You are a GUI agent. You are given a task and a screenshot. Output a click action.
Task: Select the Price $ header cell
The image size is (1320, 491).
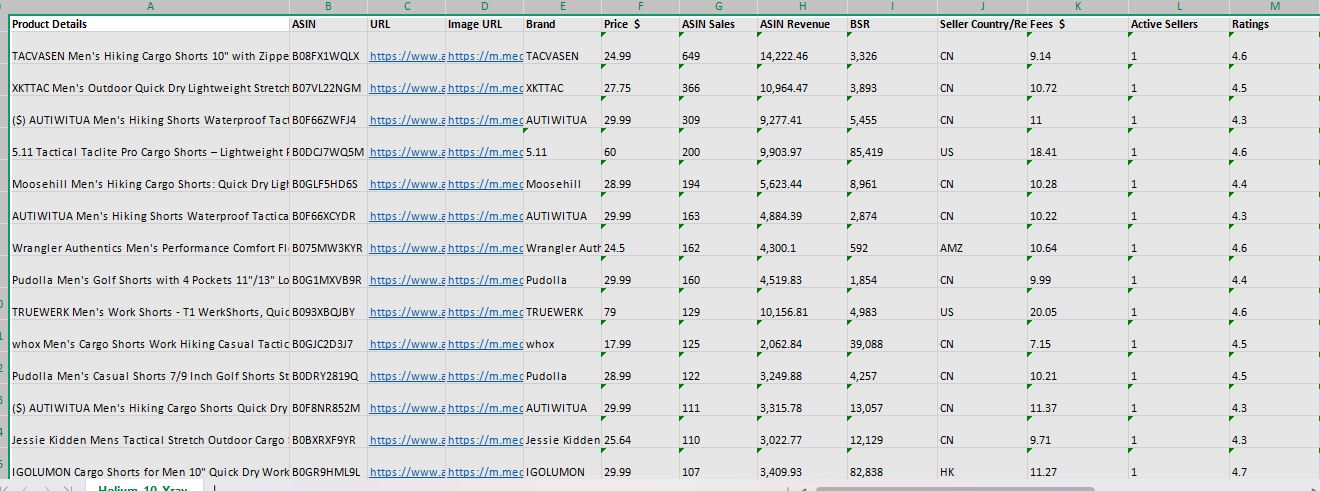pyautogui.click(x=640, y=23)
